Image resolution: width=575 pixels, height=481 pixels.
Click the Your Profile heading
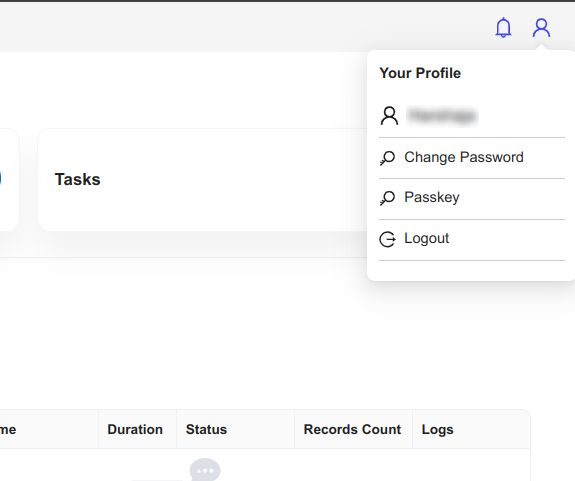420,73
